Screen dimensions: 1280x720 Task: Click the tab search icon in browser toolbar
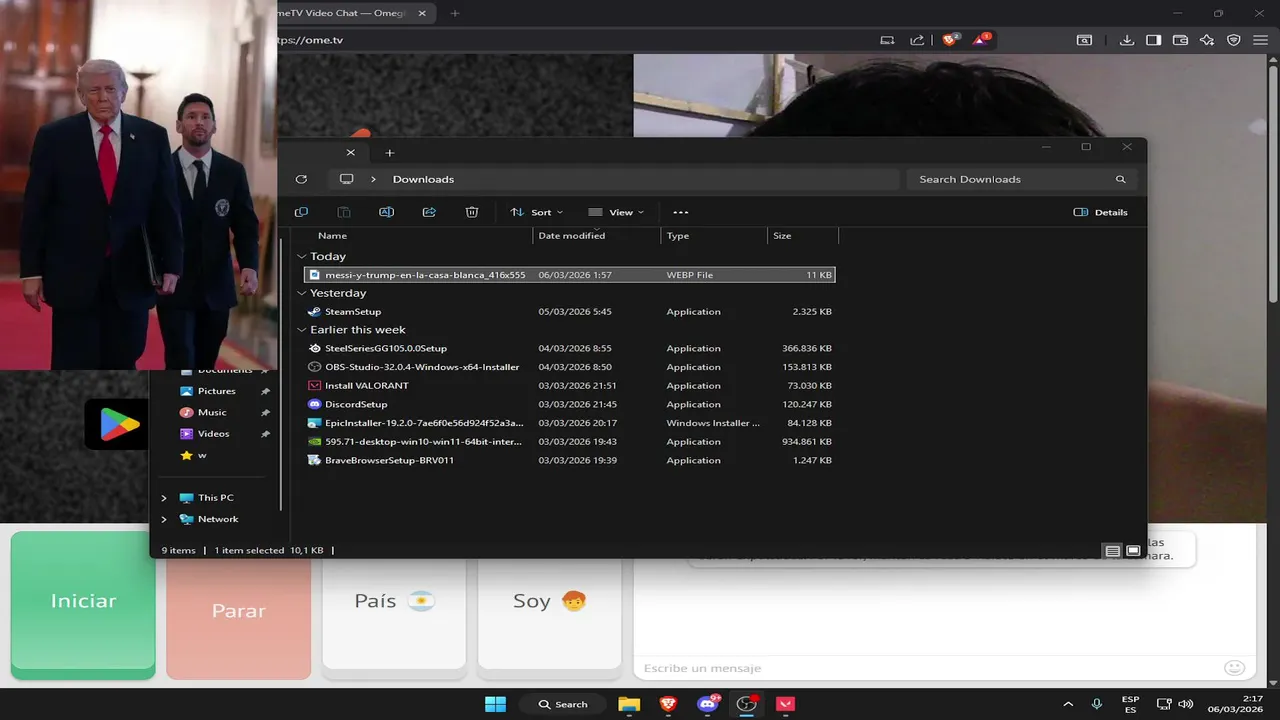coord(1084,40)
